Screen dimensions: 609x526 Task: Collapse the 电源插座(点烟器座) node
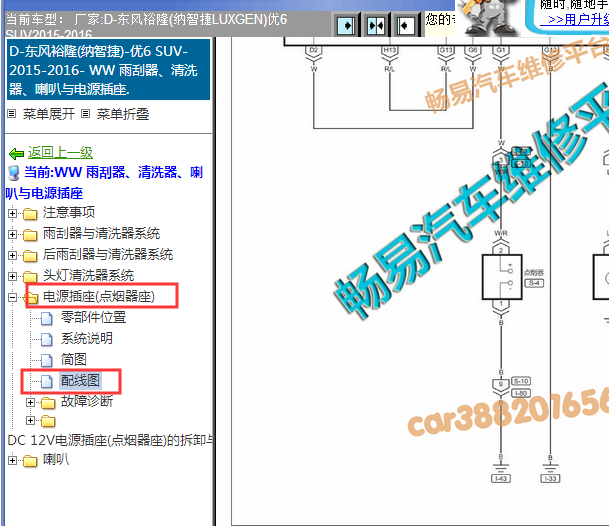pos(12,298)
